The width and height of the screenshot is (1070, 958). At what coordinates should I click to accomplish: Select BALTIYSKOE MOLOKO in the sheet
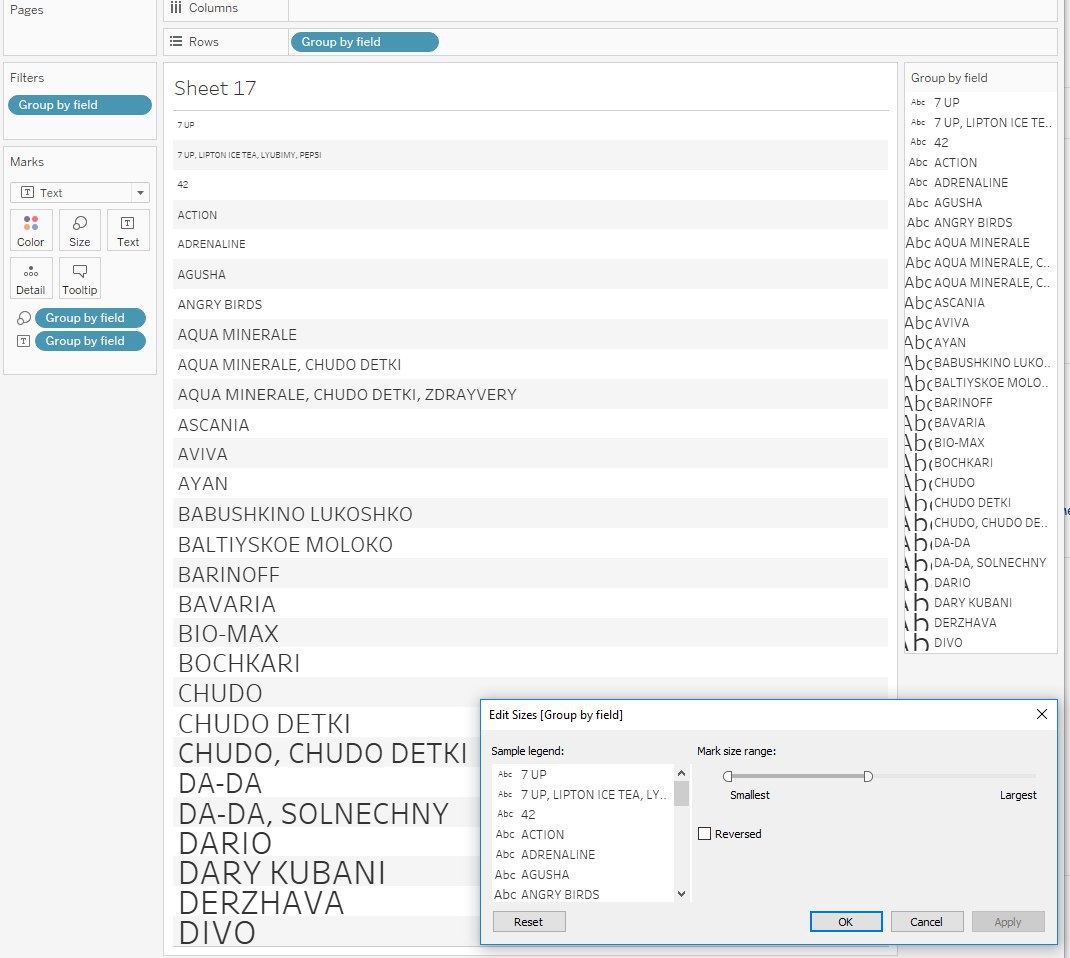(x=285, y=545)
